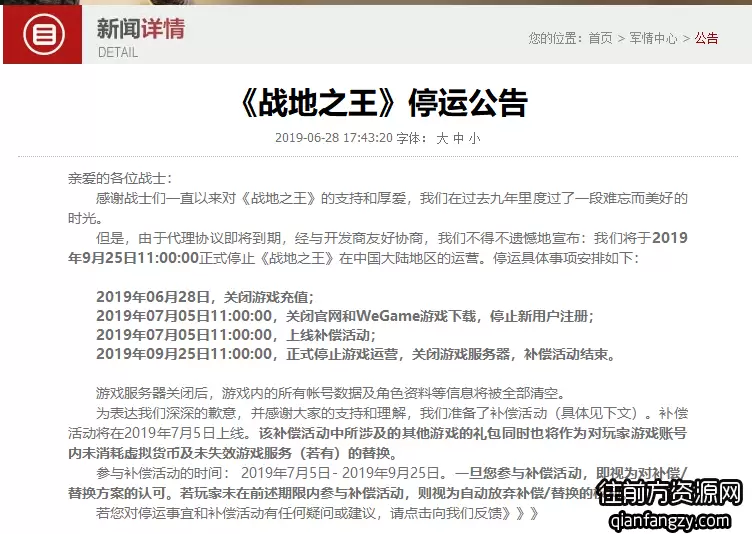Click the sentence about 帐号数据及角色资料 being cleared

coord(331,393)
